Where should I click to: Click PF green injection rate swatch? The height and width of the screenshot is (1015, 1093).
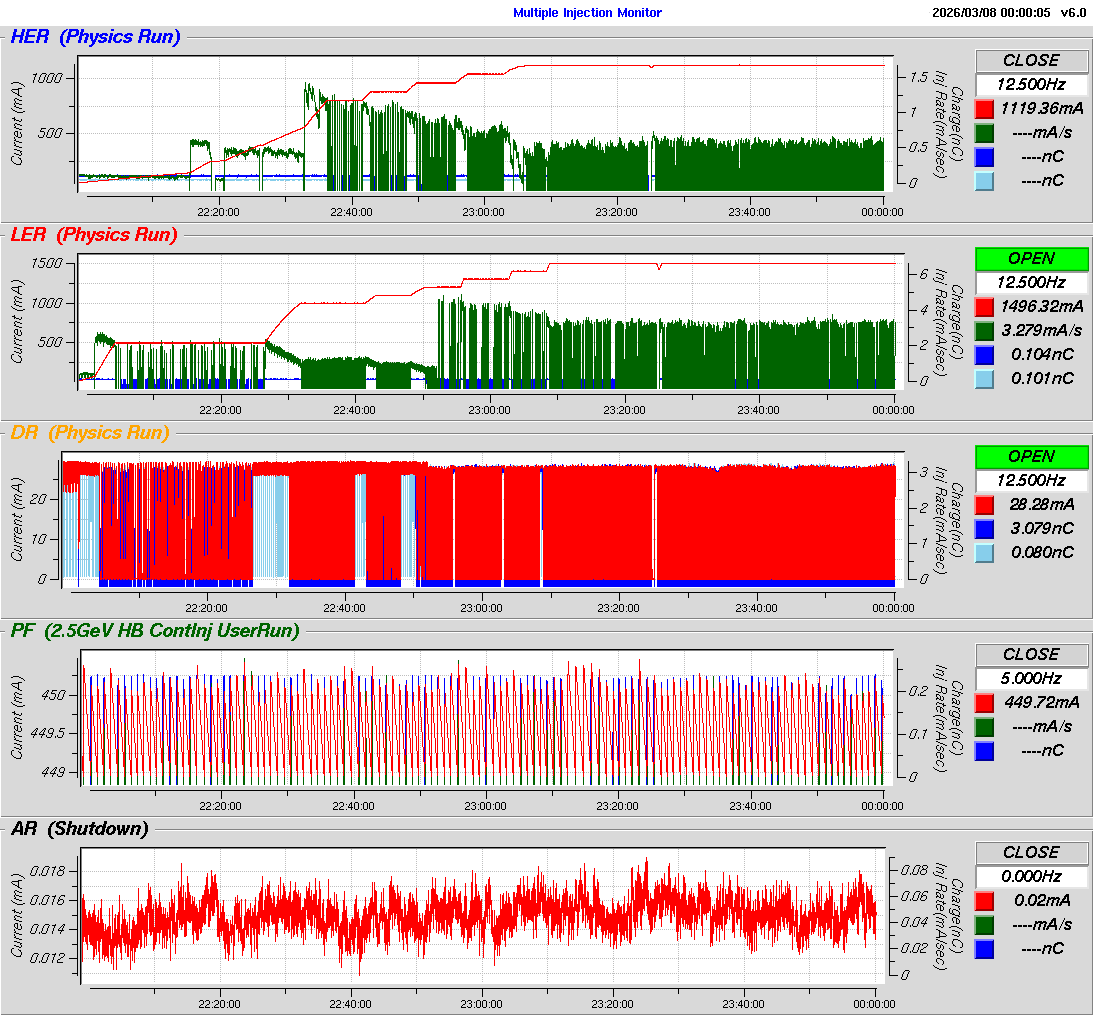tap(984, 726)
